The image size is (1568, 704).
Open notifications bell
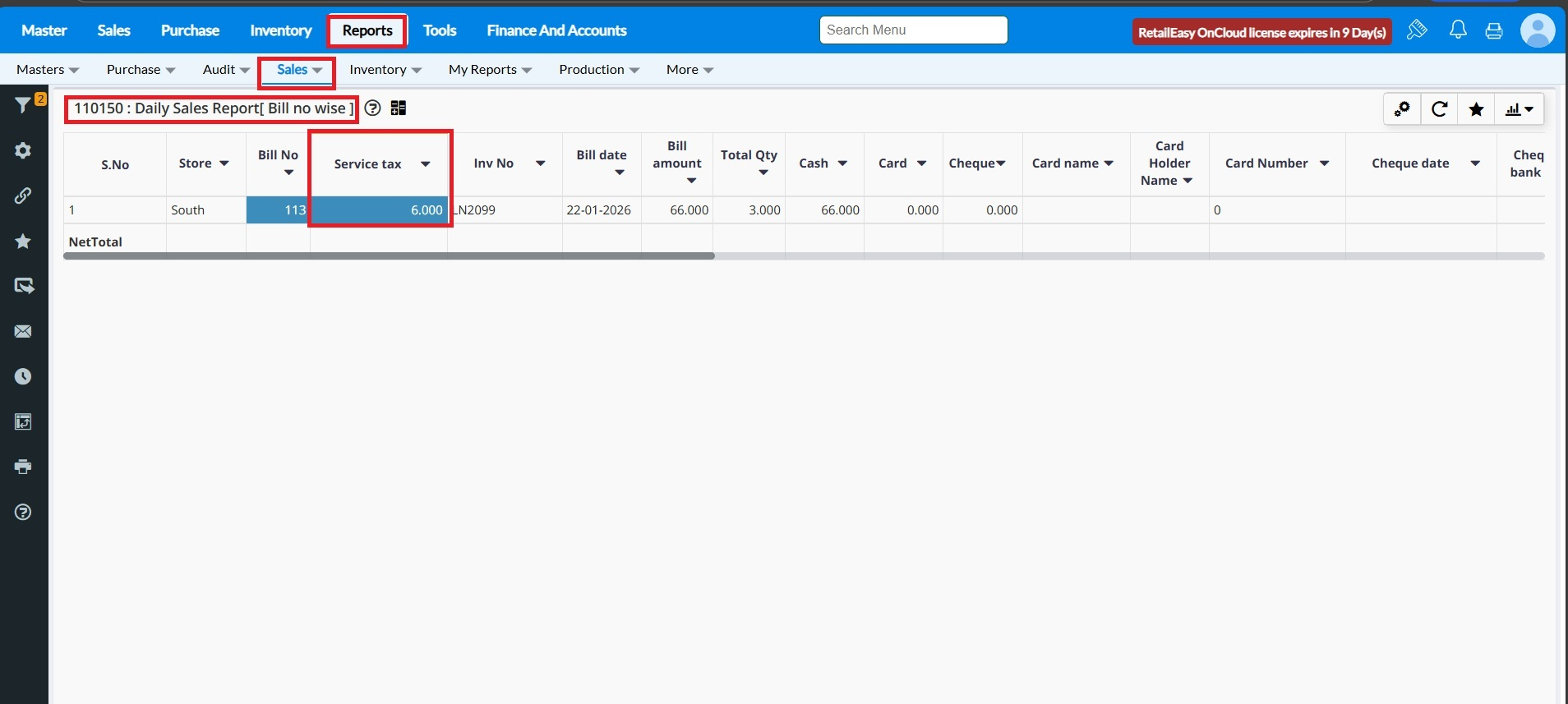[x=1458, y=30]
